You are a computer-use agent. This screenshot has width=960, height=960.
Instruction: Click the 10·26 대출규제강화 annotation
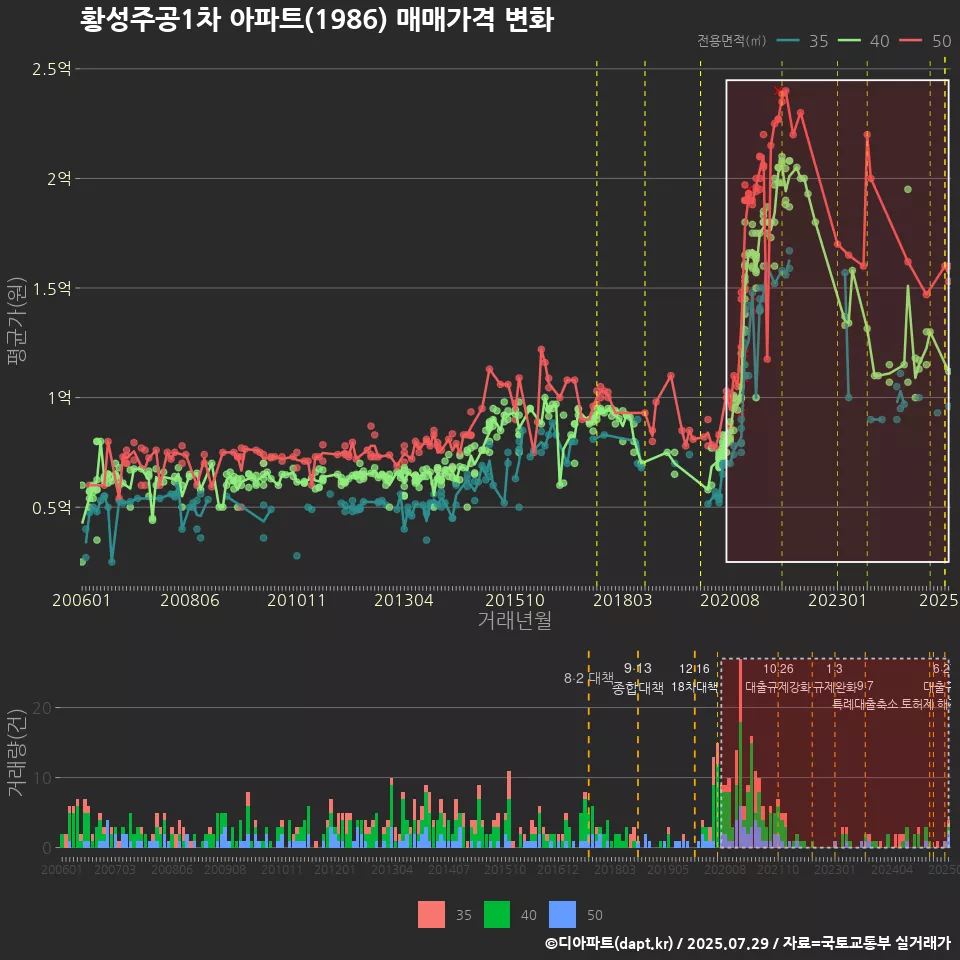[x=778, y=678]
